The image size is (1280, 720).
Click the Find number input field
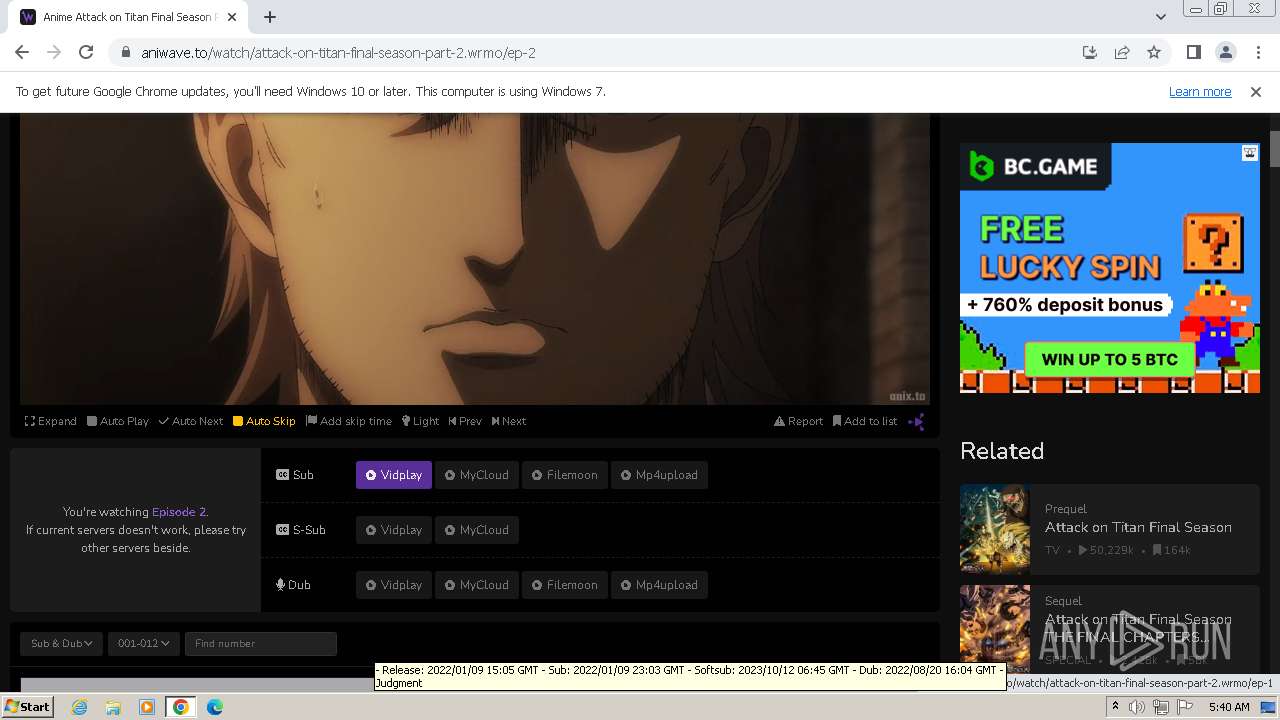[261, 643]
